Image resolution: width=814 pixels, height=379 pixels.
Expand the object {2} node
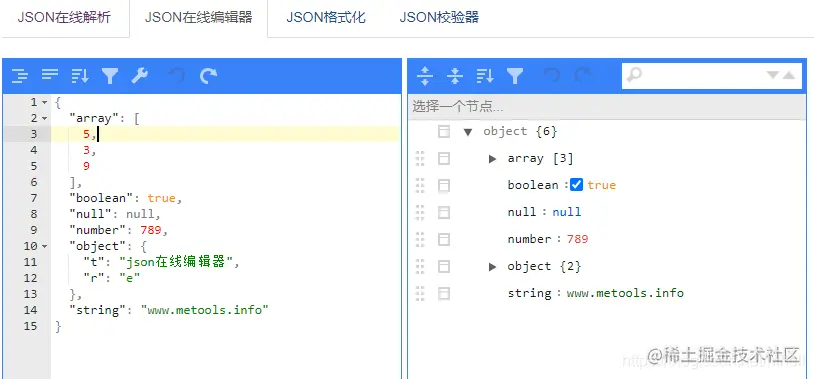pos(493,267)
